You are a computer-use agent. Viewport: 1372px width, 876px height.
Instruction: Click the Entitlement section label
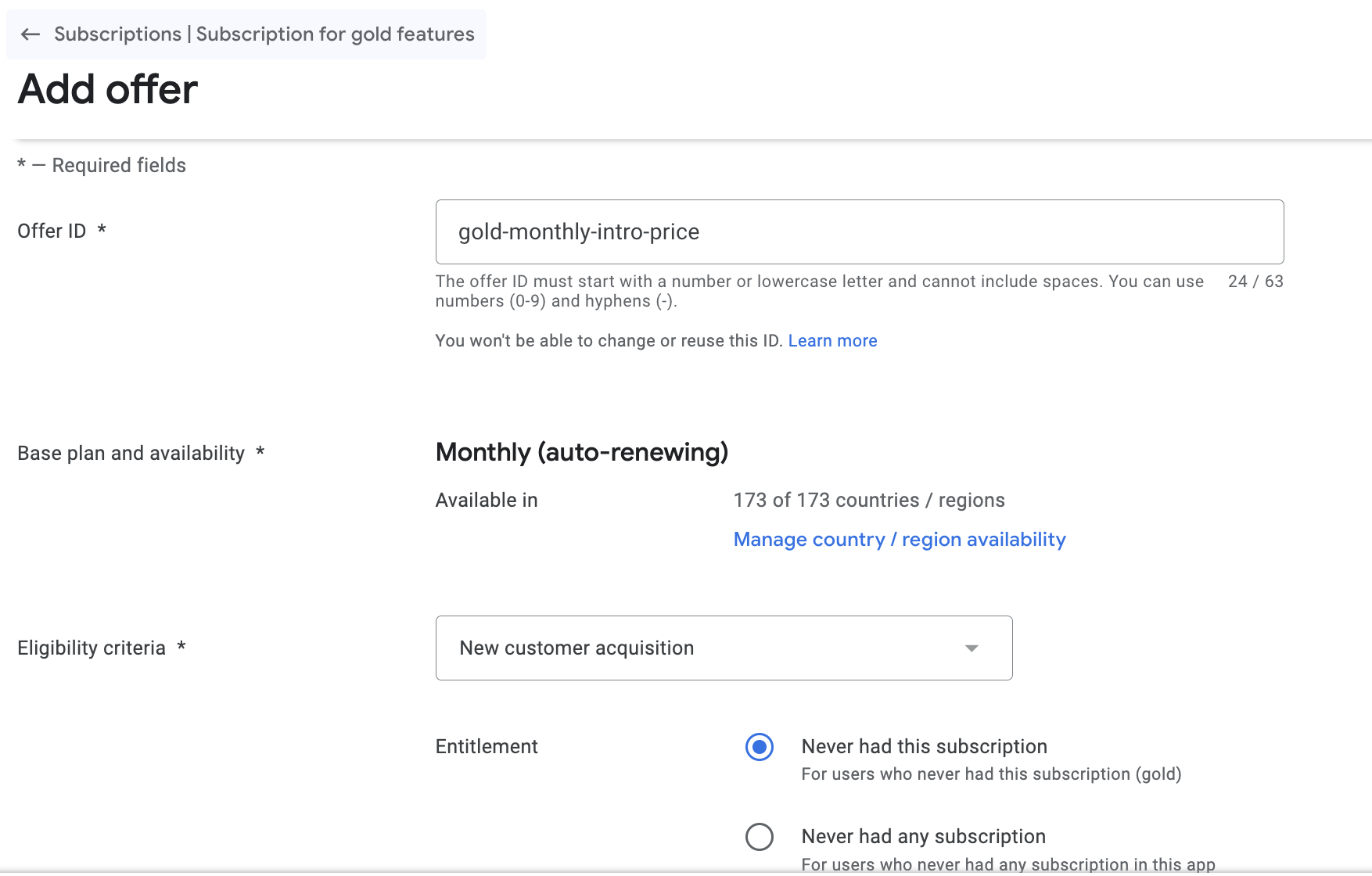(x=486, y=747)
